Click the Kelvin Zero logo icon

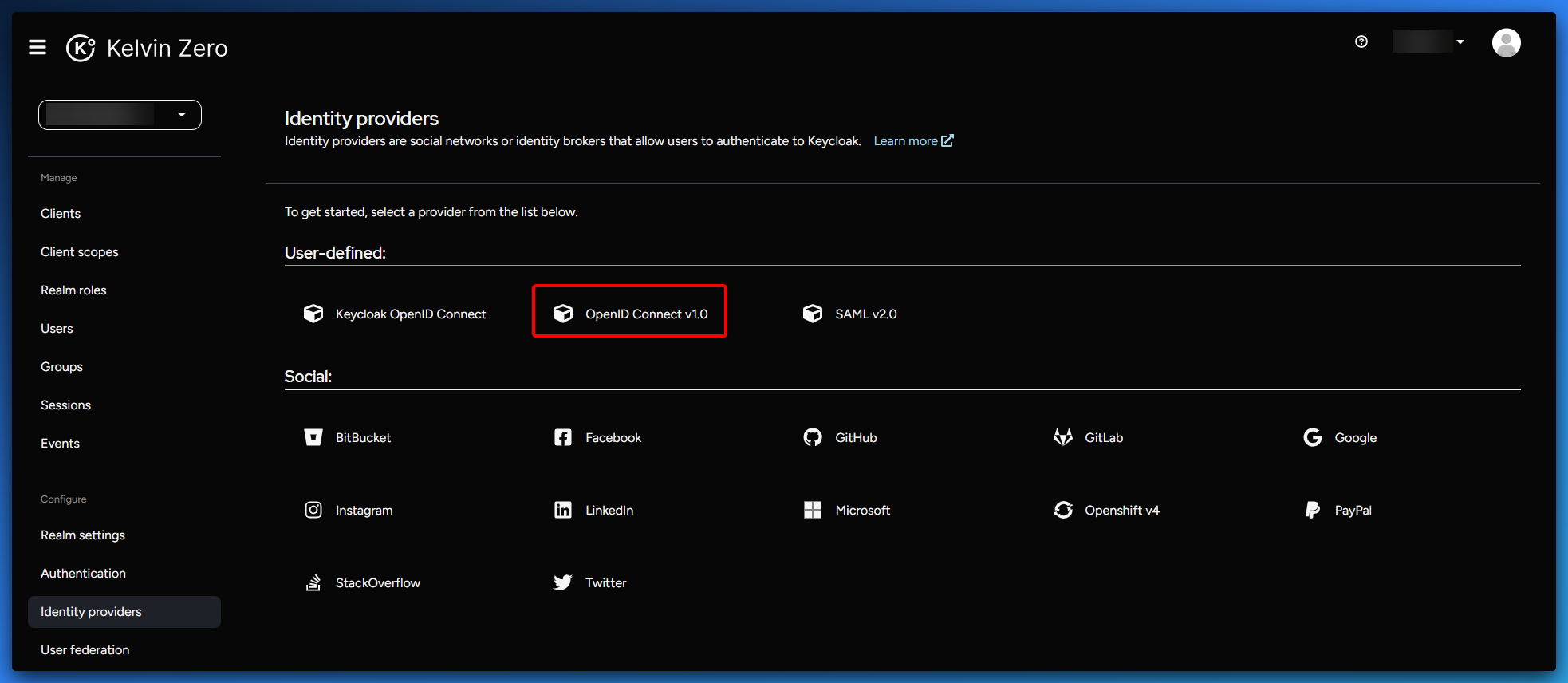point(81,48)
